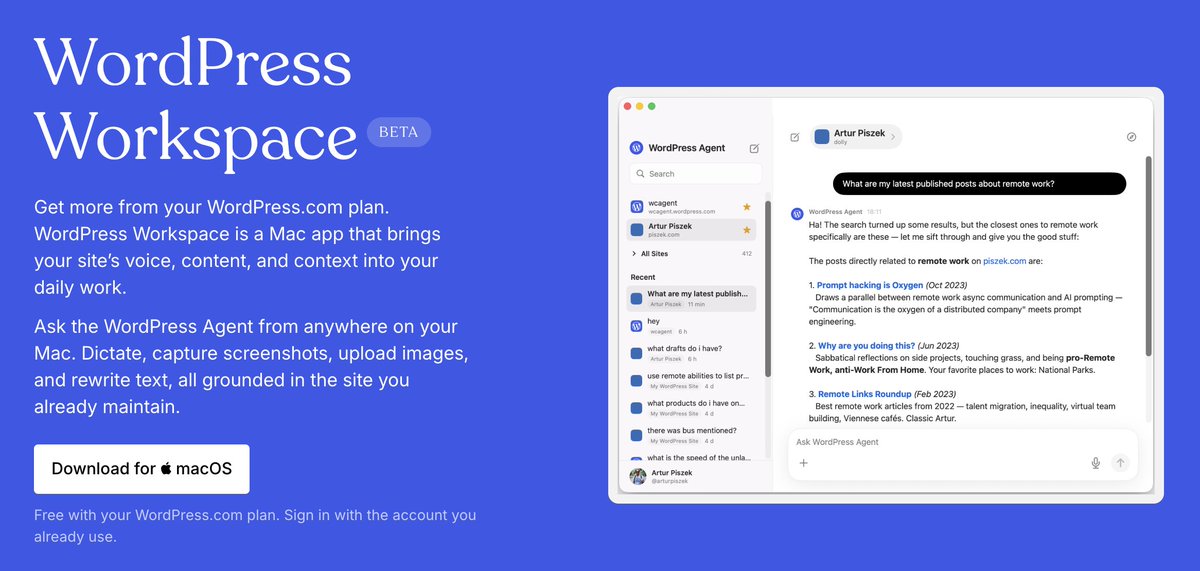Click the WordPress logo beside WordPress Agent title
Screen dimensions: 1200x571
pyautogui.click(x=636, y=148)
